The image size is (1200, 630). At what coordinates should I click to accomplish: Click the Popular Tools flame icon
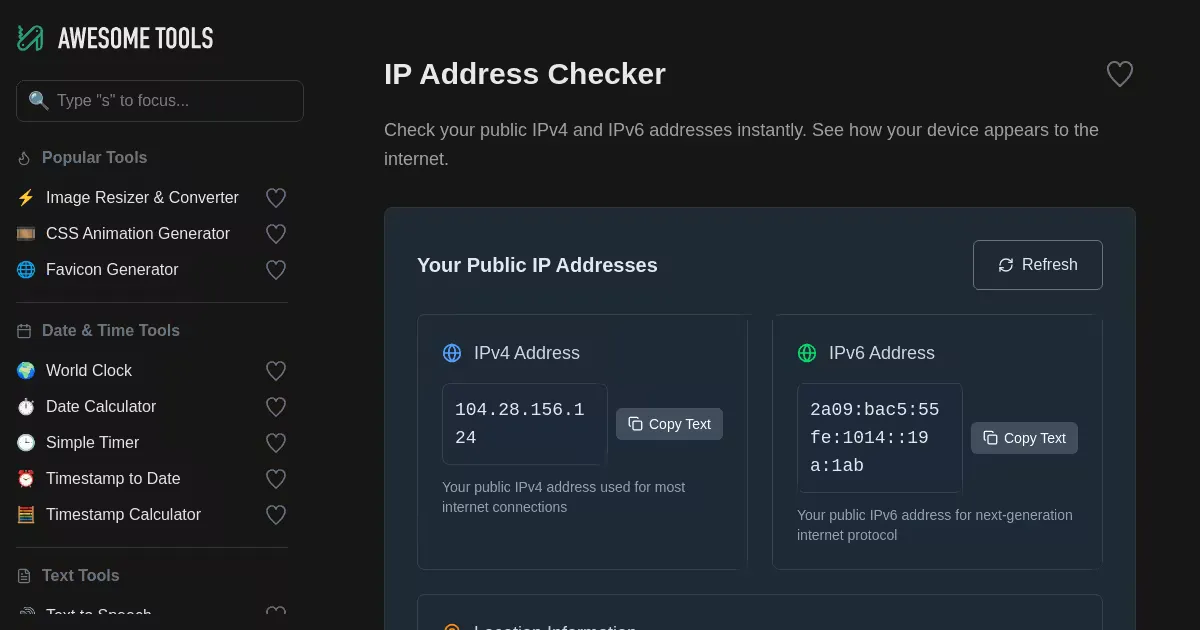point(24,158)
